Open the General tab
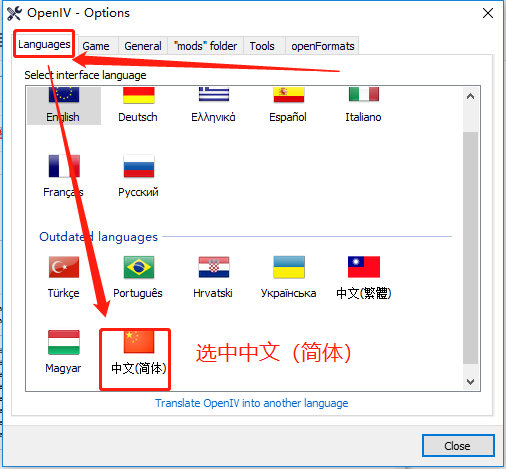 pos(143,46)
